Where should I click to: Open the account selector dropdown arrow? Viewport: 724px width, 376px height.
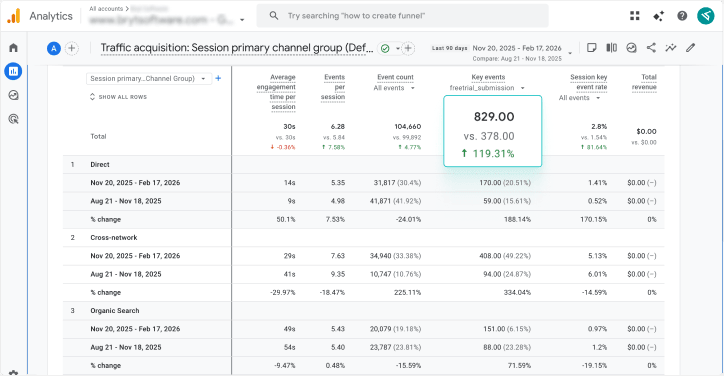coord(242,20)
